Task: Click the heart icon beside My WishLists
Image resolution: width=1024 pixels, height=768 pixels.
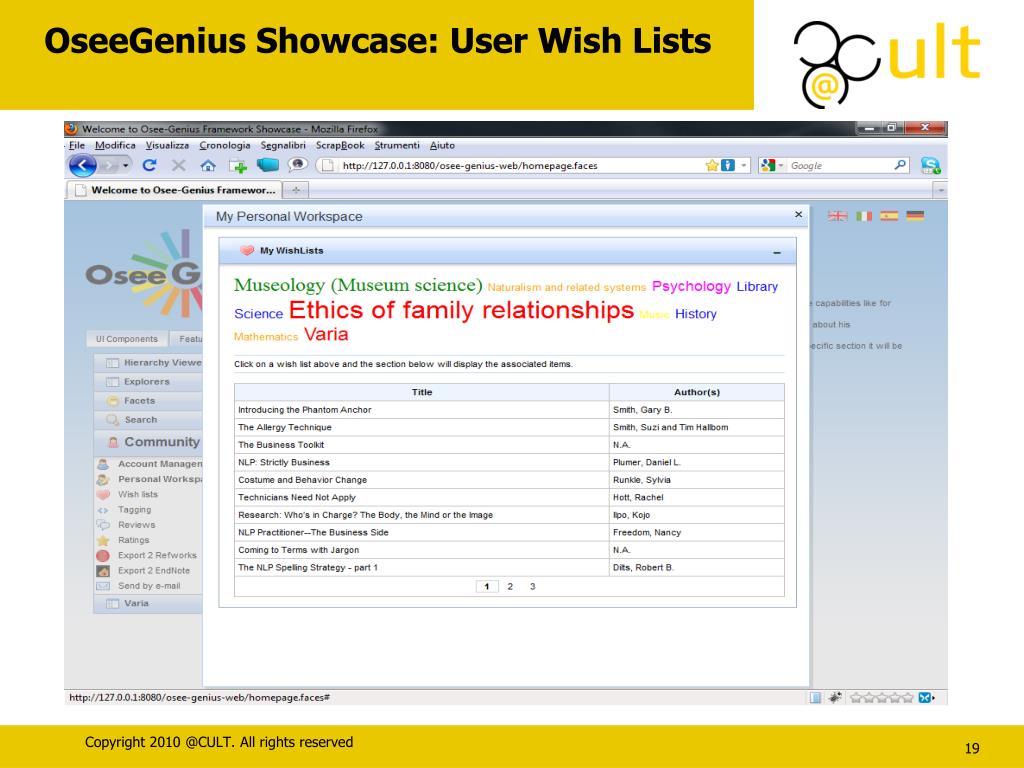Action: (x=247, y=251)
